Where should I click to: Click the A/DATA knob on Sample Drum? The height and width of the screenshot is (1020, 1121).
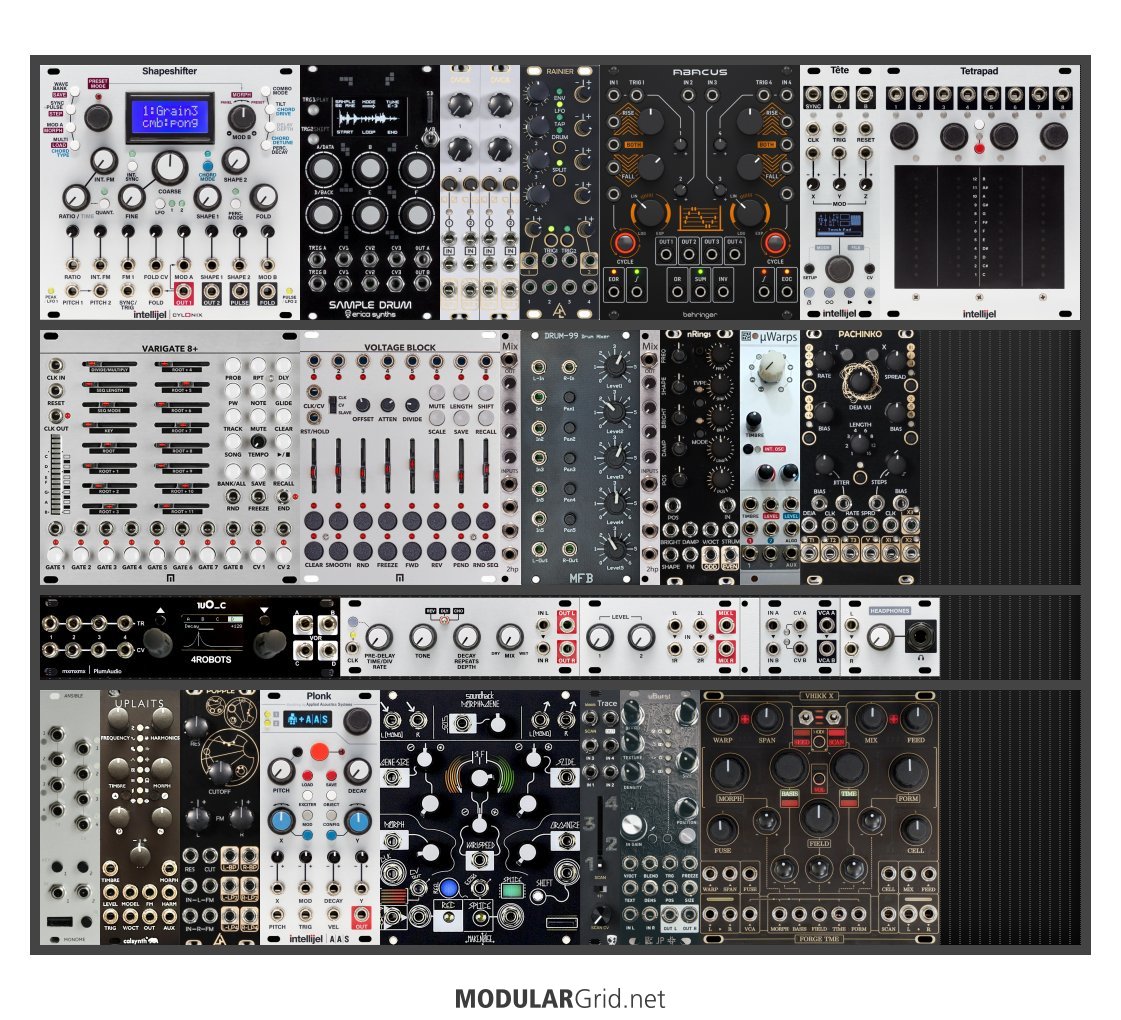[323, 170]
